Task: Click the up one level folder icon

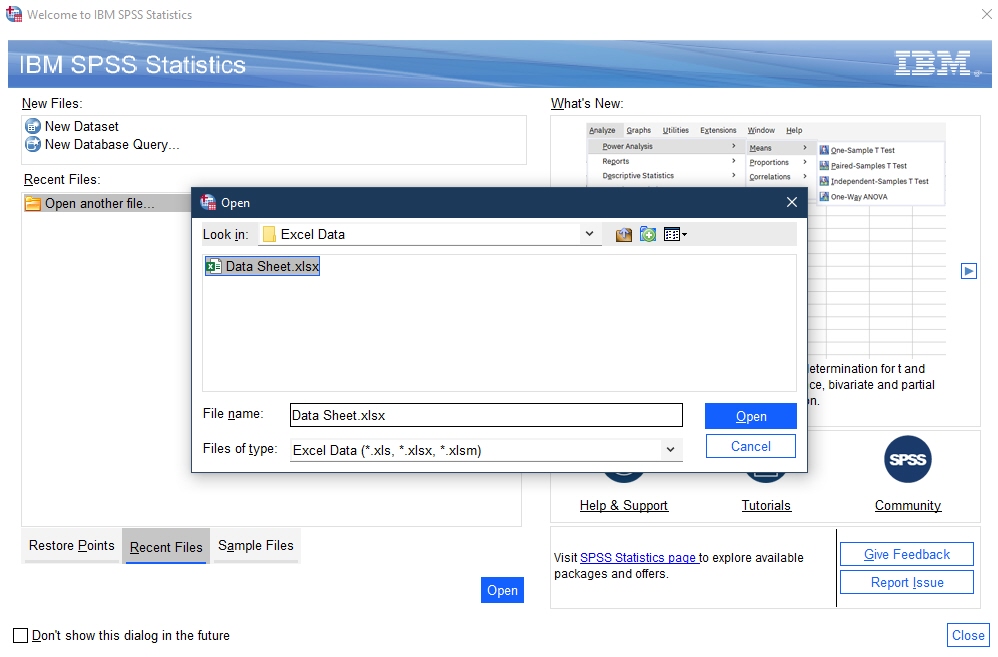Action: (624, 235)
